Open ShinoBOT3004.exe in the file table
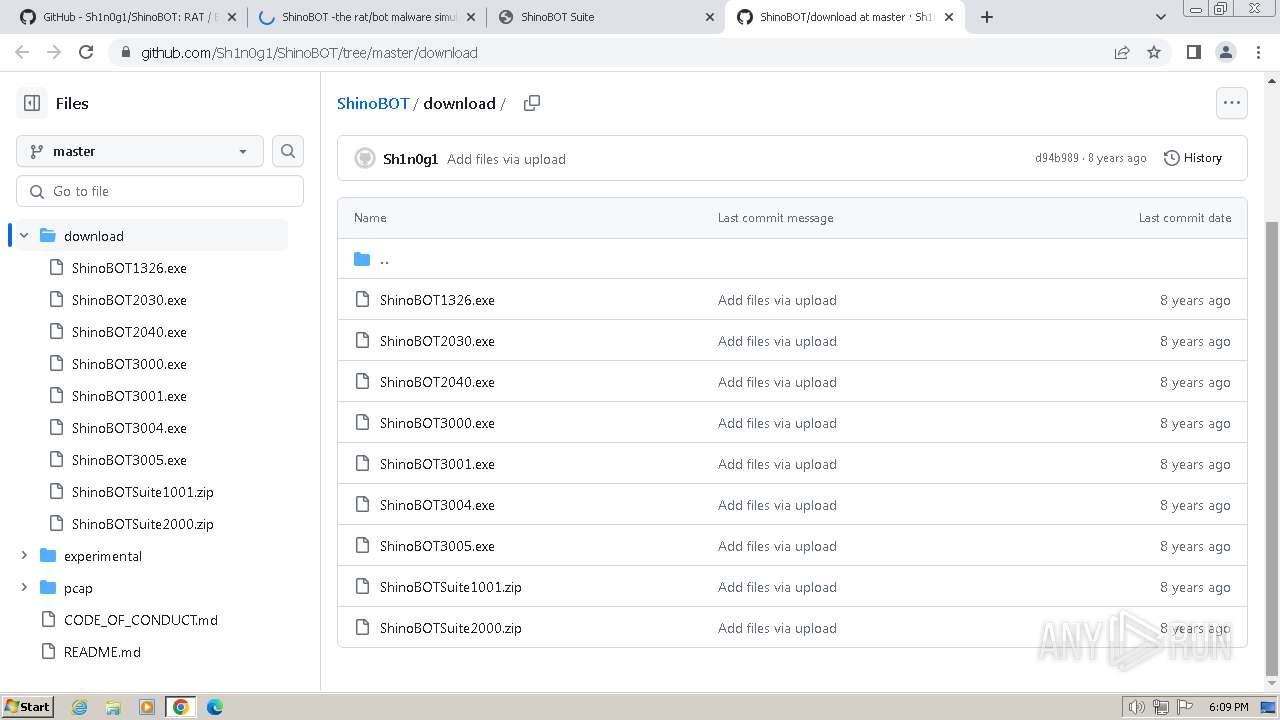 437,505
